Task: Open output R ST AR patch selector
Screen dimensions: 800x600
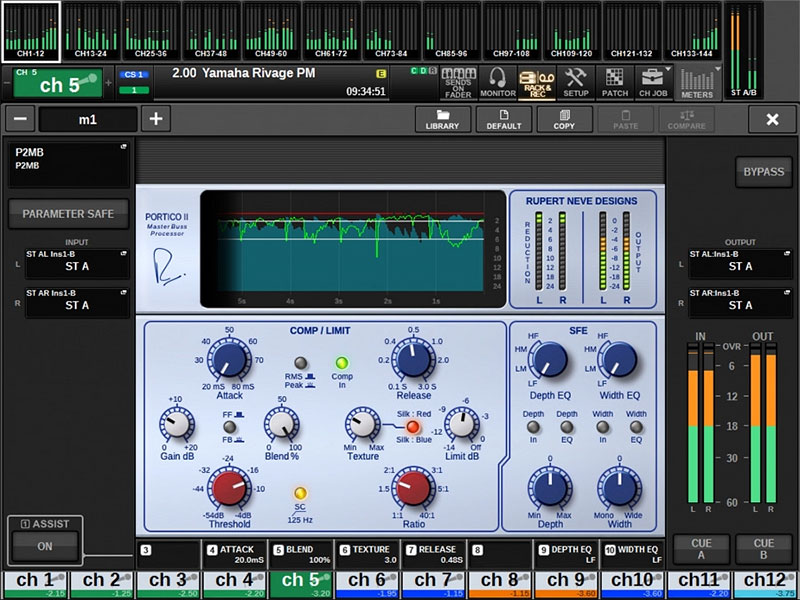Action: point(740,303)
